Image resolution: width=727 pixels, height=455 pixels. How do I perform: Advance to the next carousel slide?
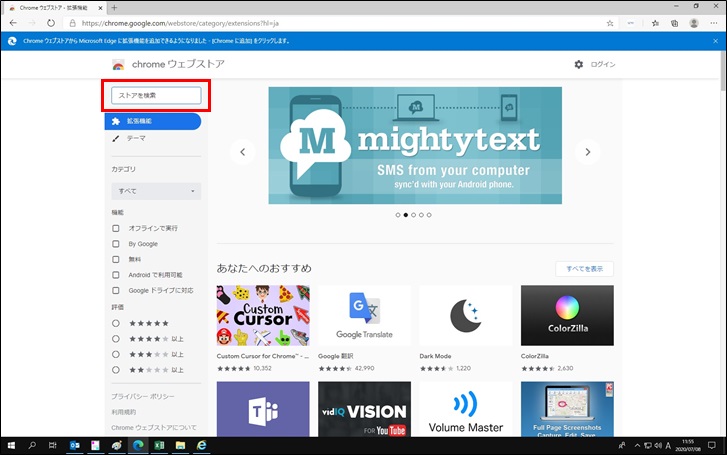(x=589, y=152)
